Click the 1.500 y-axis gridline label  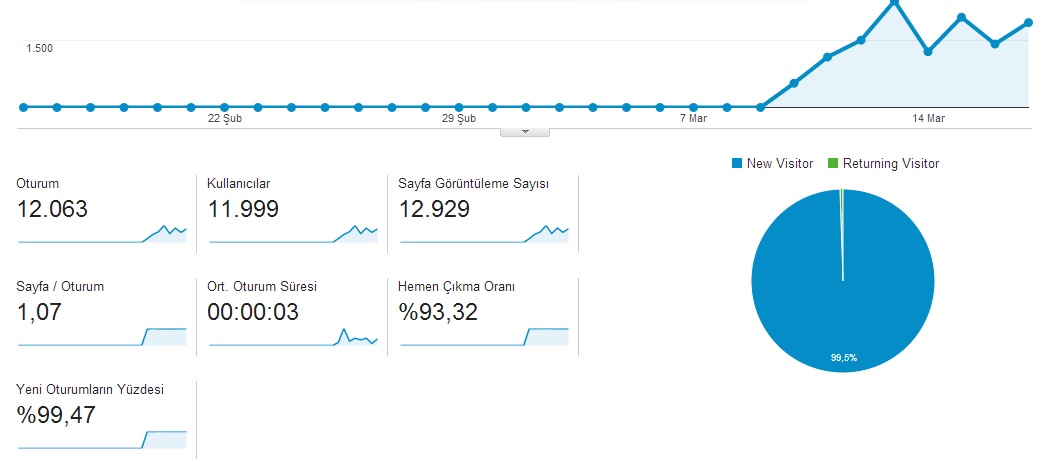[40, 48]
